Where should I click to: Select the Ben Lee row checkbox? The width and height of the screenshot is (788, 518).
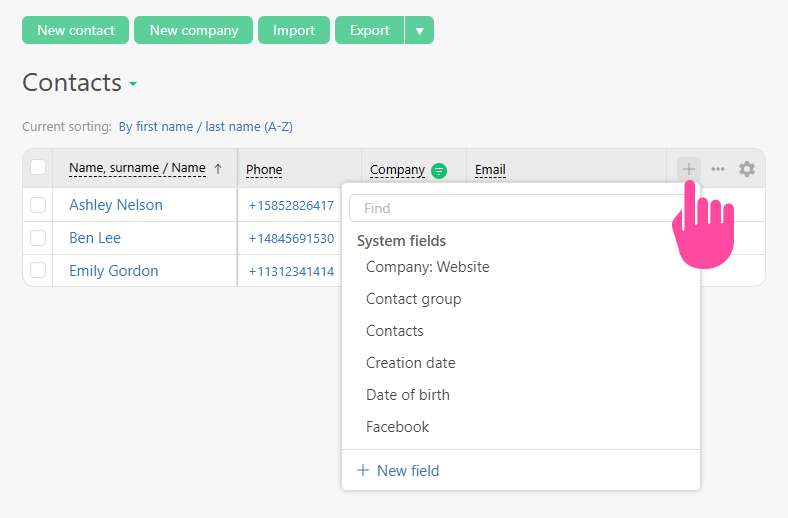click(x=38, y=238)
